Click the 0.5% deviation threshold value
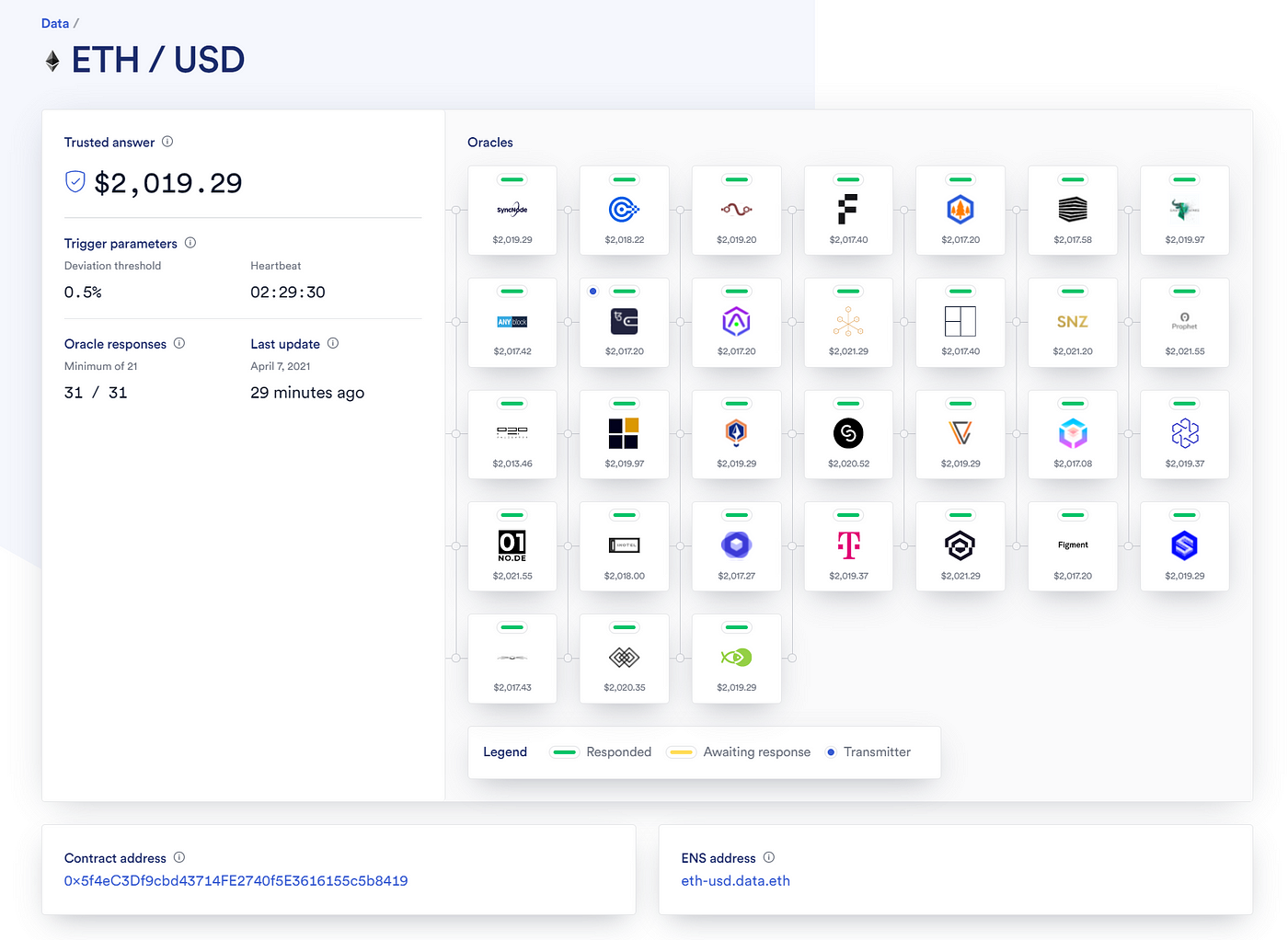The height and width of the screenshot is (940, 1288). coord(83,292)
